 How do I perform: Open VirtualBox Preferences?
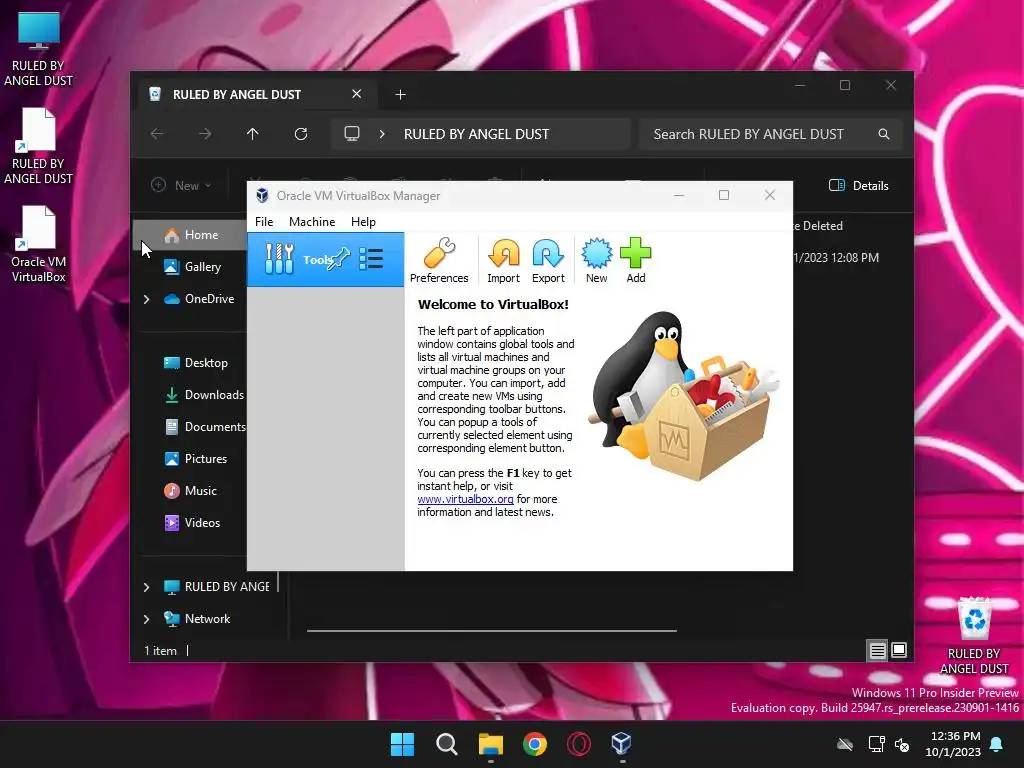(439, 260)
